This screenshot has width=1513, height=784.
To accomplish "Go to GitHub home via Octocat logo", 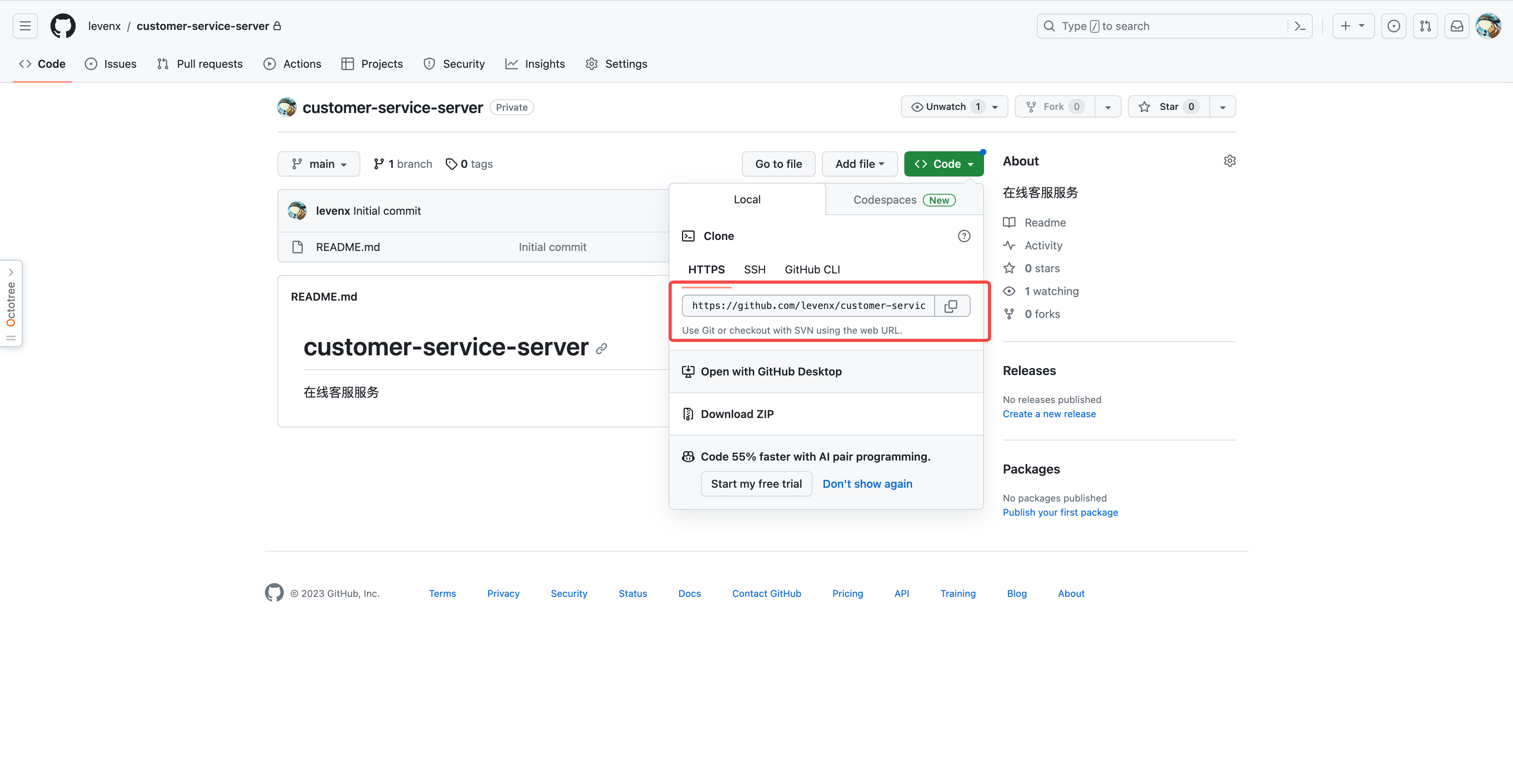I will coord(63,26).
